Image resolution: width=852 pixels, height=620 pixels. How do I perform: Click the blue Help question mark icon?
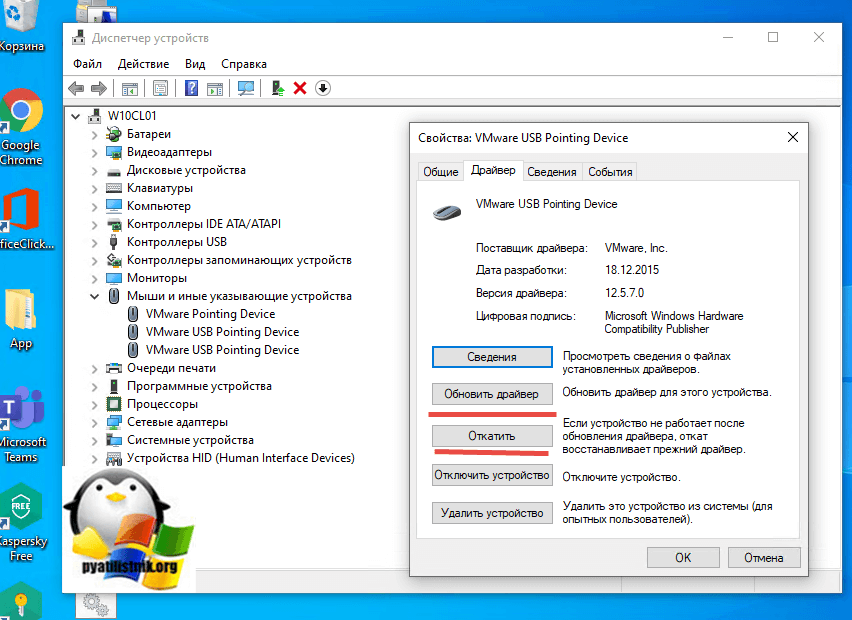191,88
